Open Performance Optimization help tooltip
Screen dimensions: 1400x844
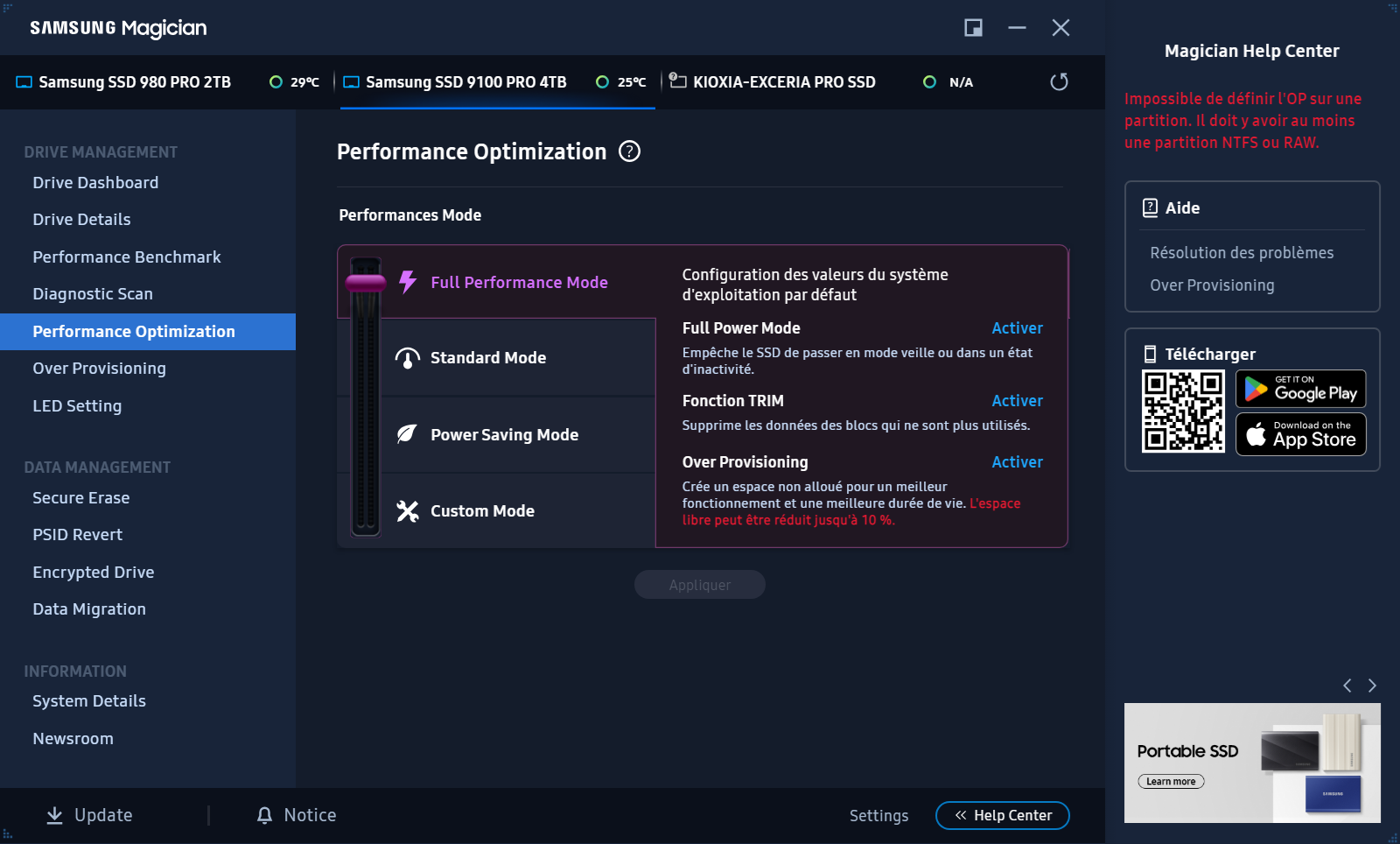pyautogui.click(x=631, y=151)
